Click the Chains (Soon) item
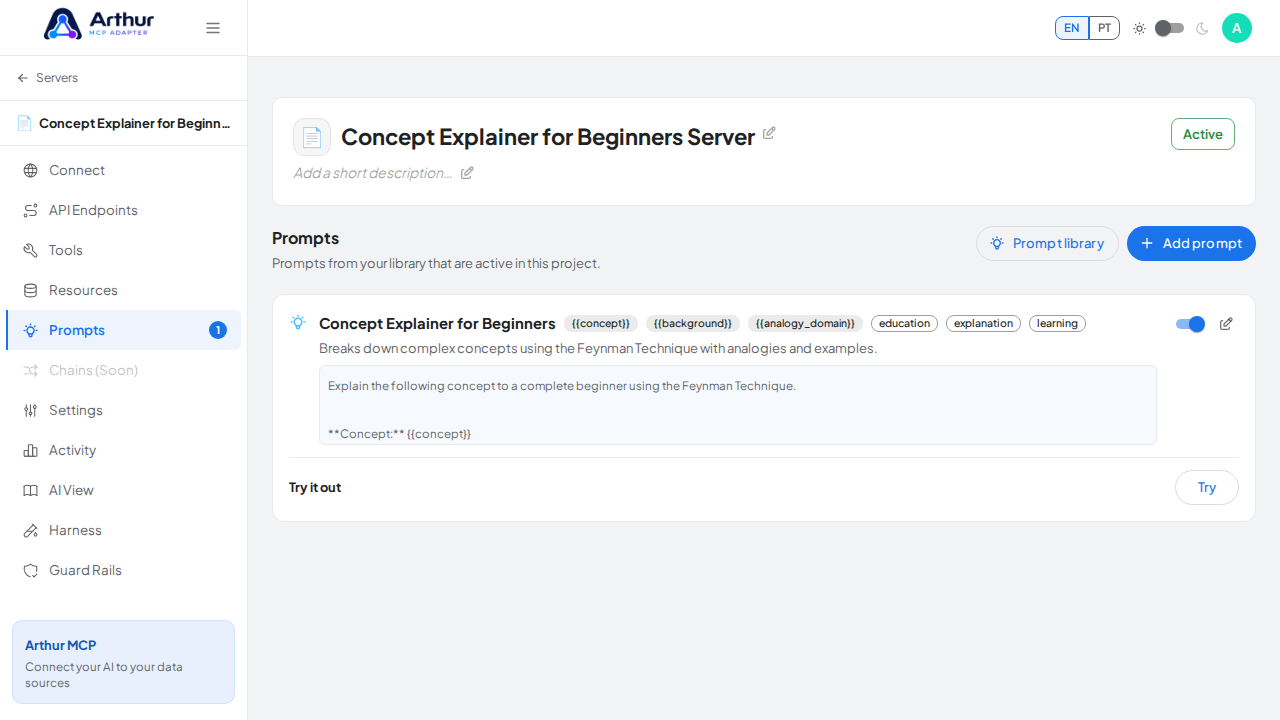 click(123, 370)
